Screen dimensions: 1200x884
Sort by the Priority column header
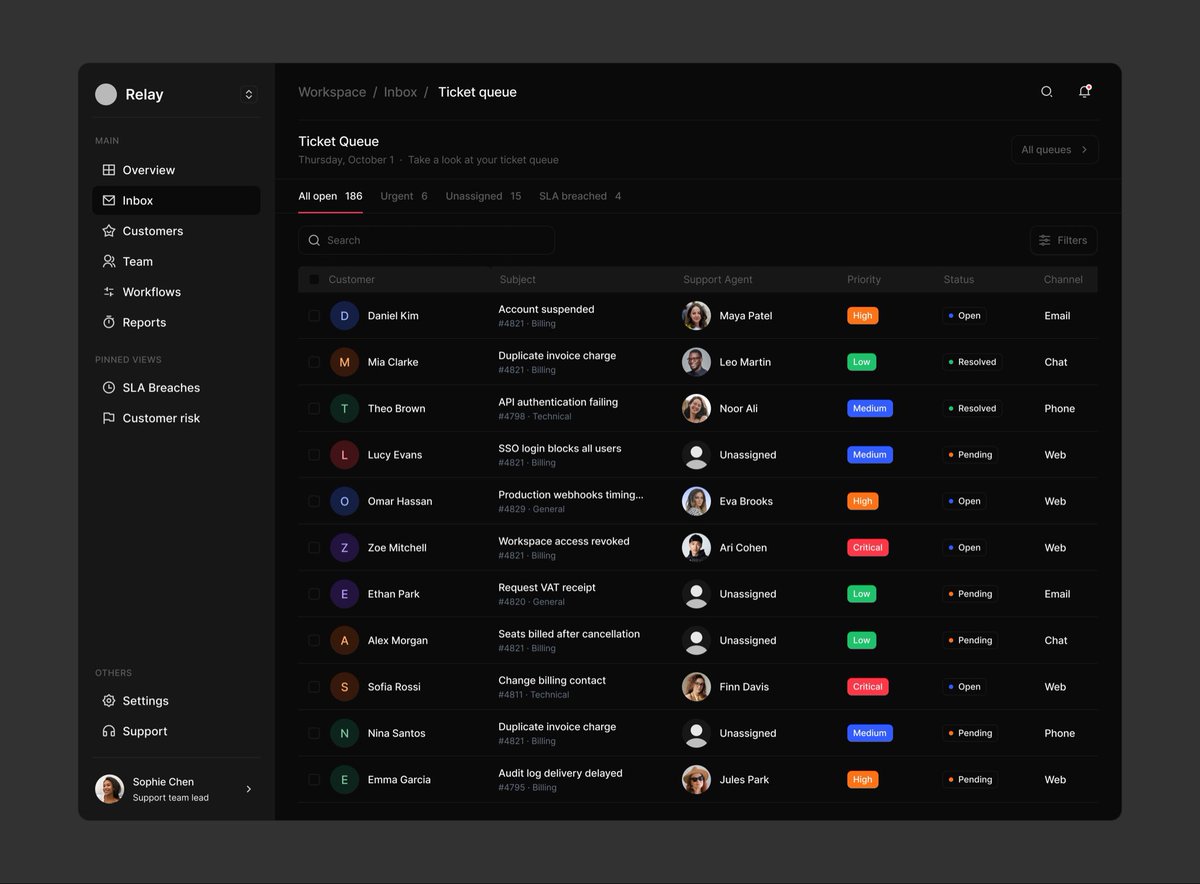pyautogui.click(x=864, y=280)
